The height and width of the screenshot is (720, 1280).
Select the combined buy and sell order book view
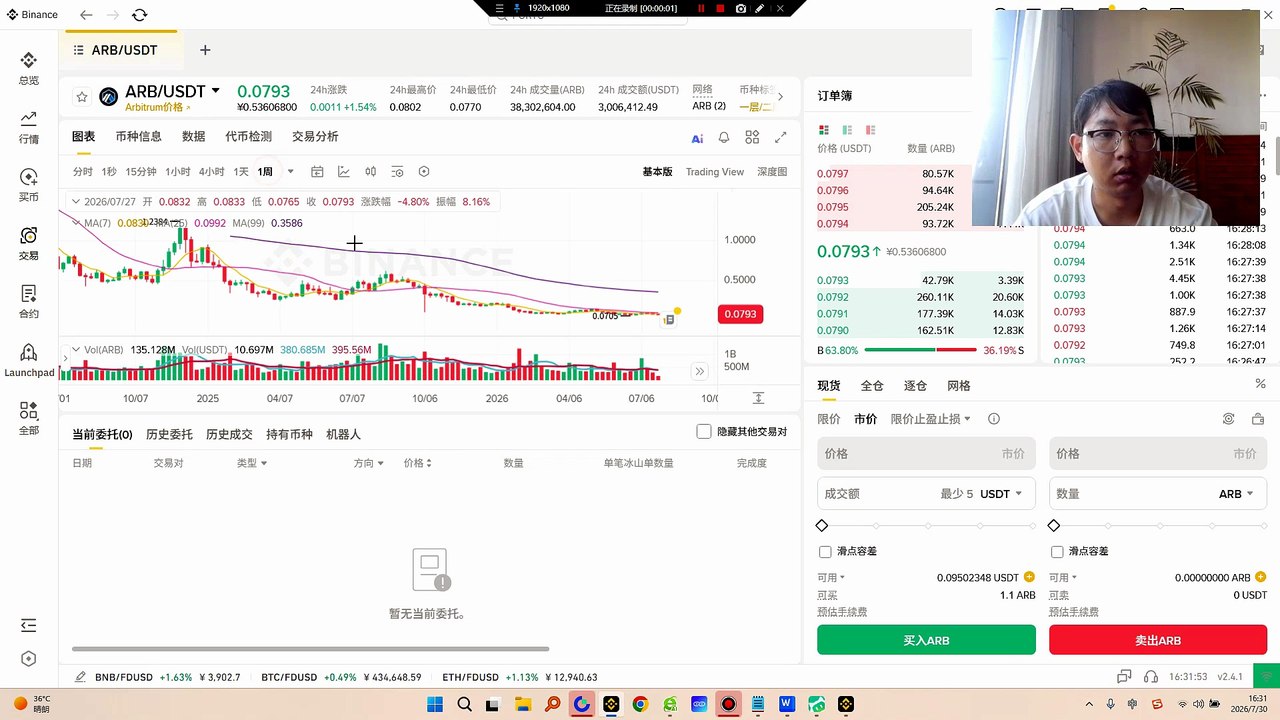(x=824, y=130)
